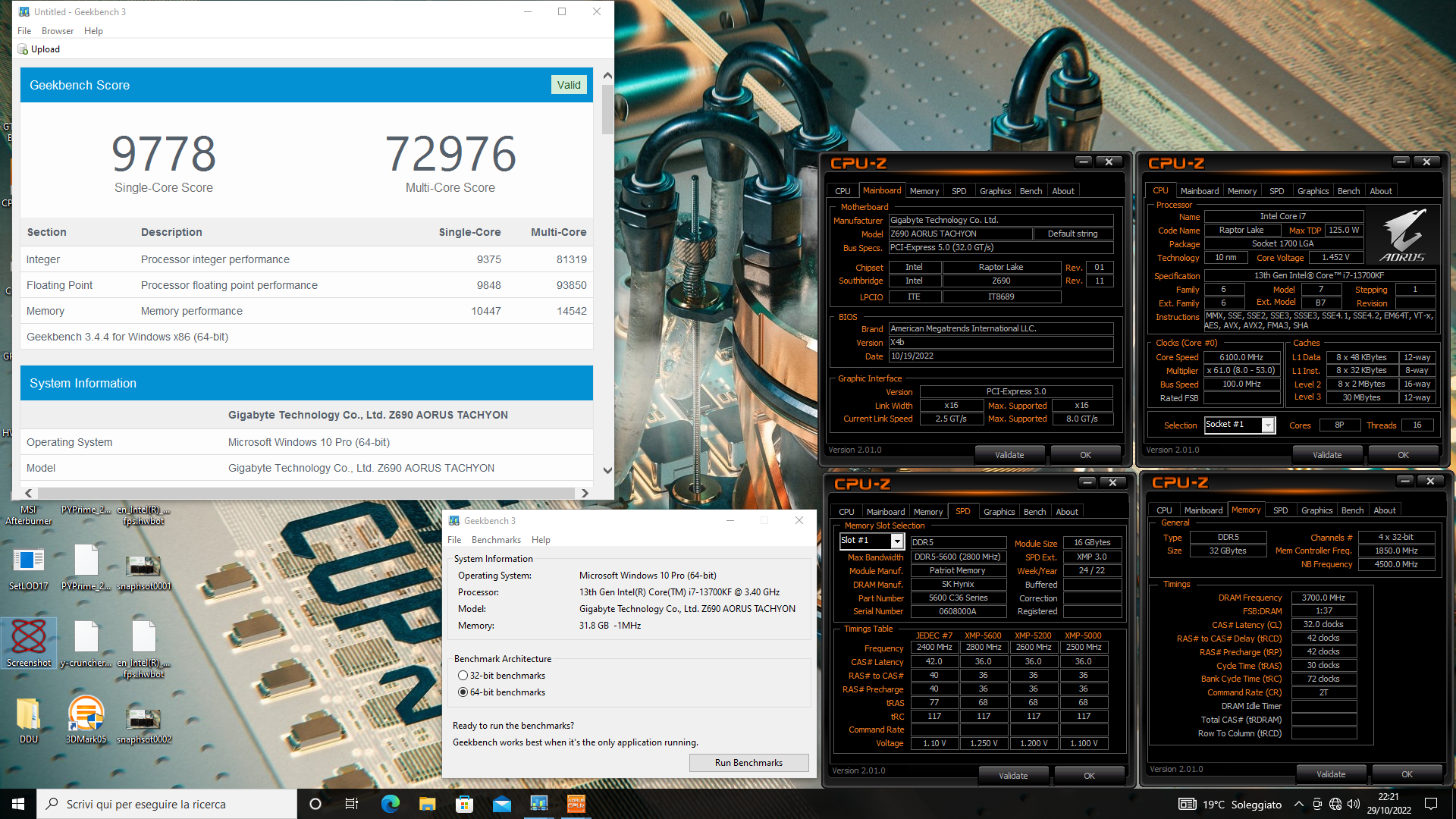Screen dimensions: 1456x819
Task: Open Cortana circle in taskbar
Action: [x=315, y=804]
